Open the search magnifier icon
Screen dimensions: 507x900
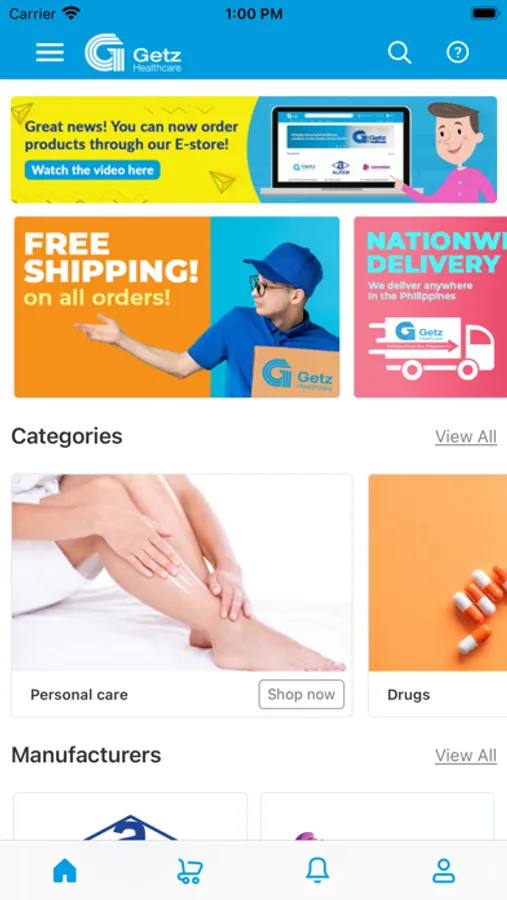(x=399, y=53)
